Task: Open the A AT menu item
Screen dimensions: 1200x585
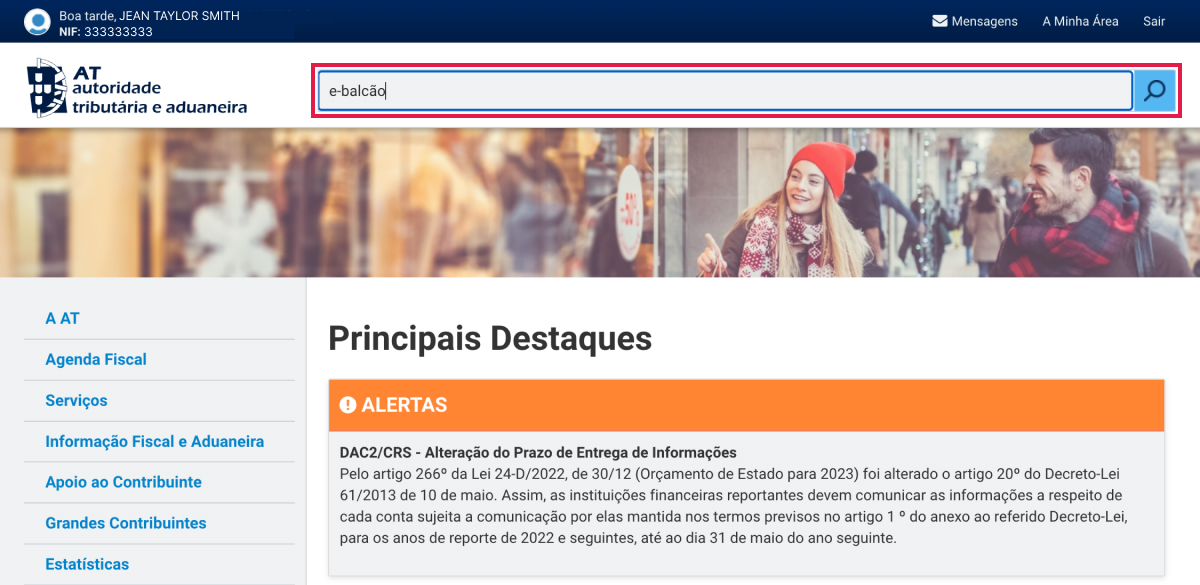Action: [62, 318]
